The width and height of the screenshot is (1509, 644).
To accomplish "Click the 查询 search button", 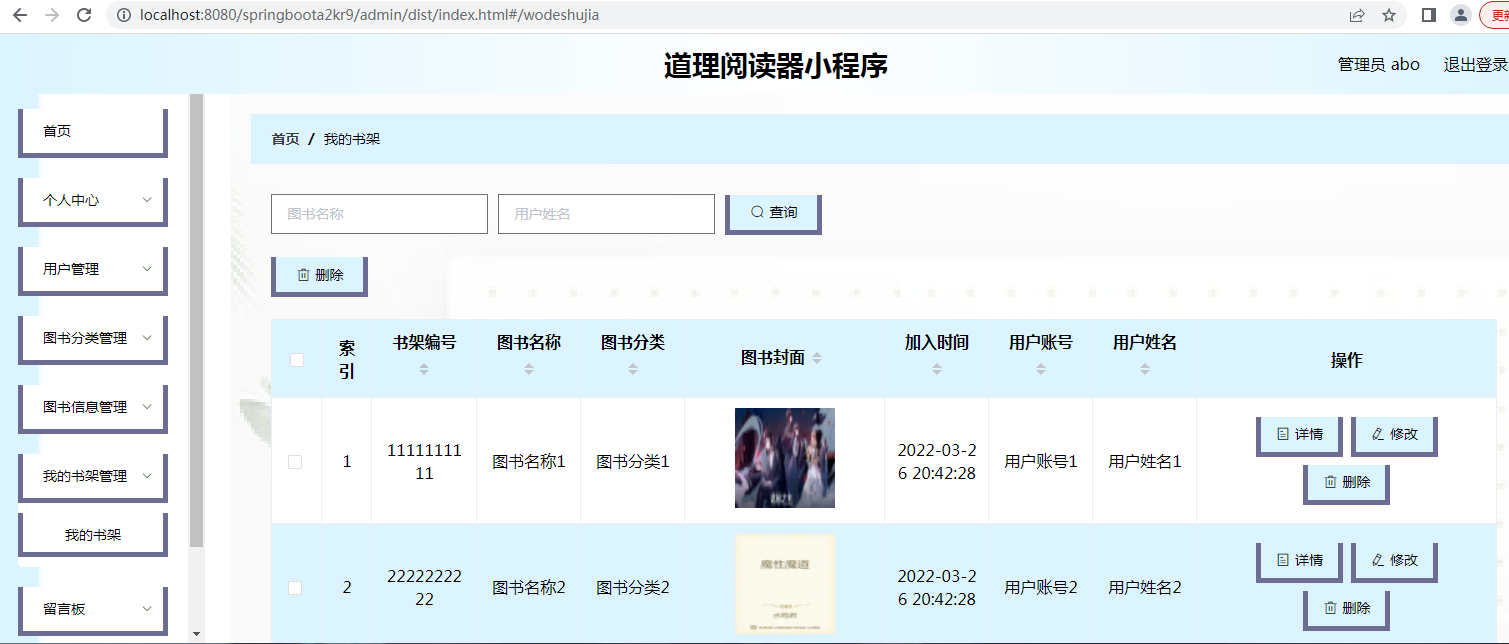I will click(773, 213).
